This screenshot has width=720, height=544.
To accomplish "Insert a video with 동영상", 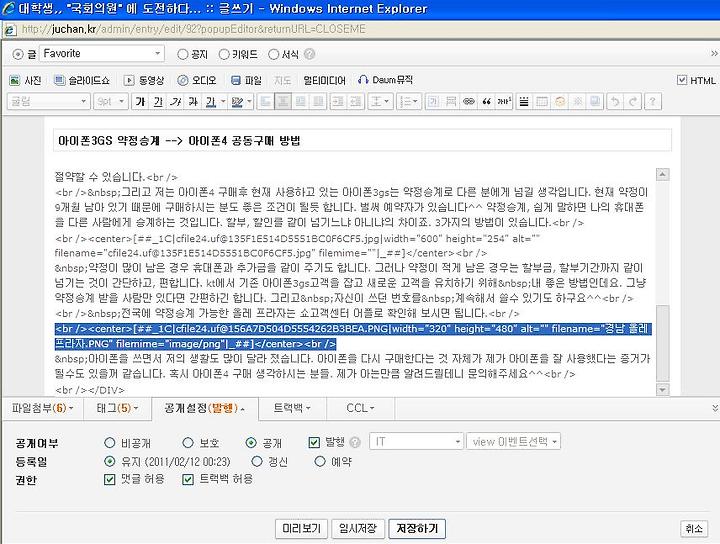I will pos(144,80).
